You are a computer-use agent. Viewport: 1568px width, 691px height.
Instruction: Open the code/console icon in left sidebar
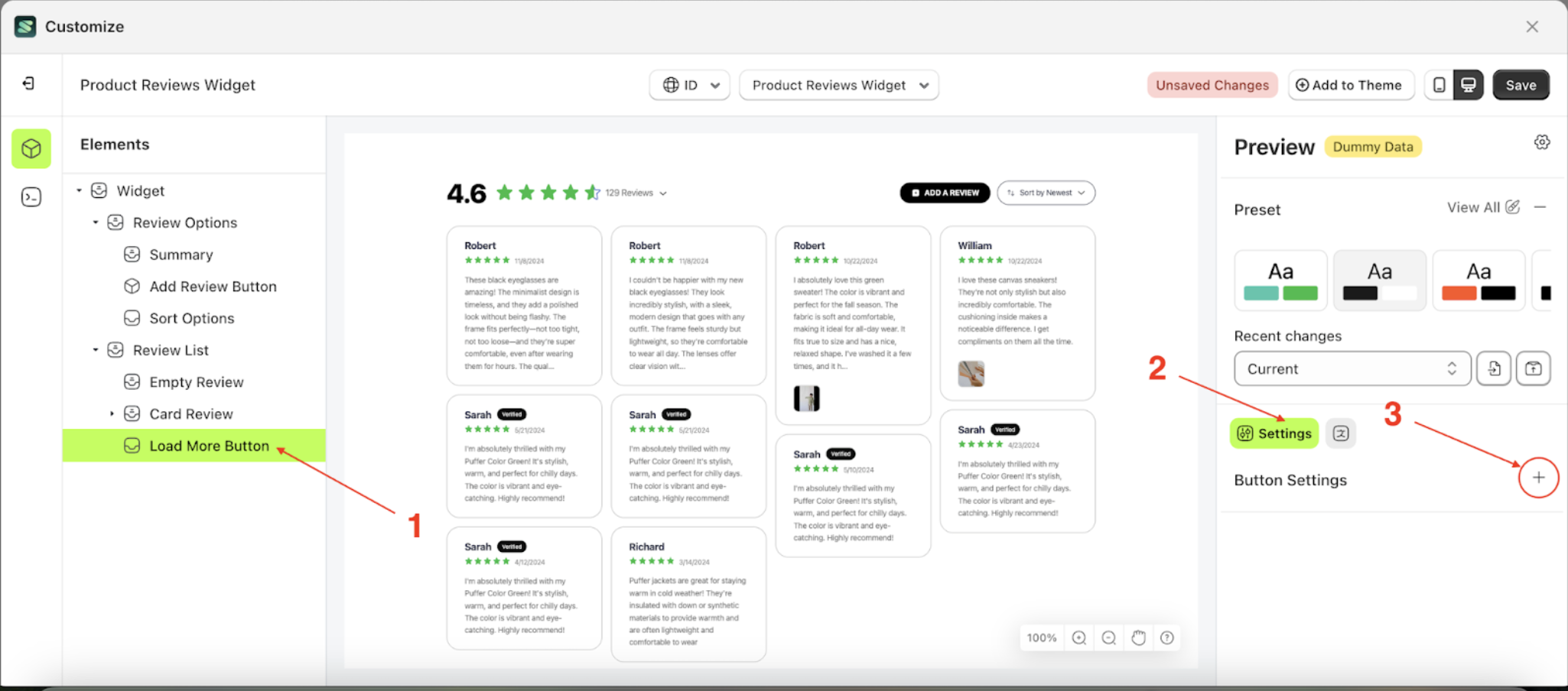pyautogui.click(x=31, y=196)
